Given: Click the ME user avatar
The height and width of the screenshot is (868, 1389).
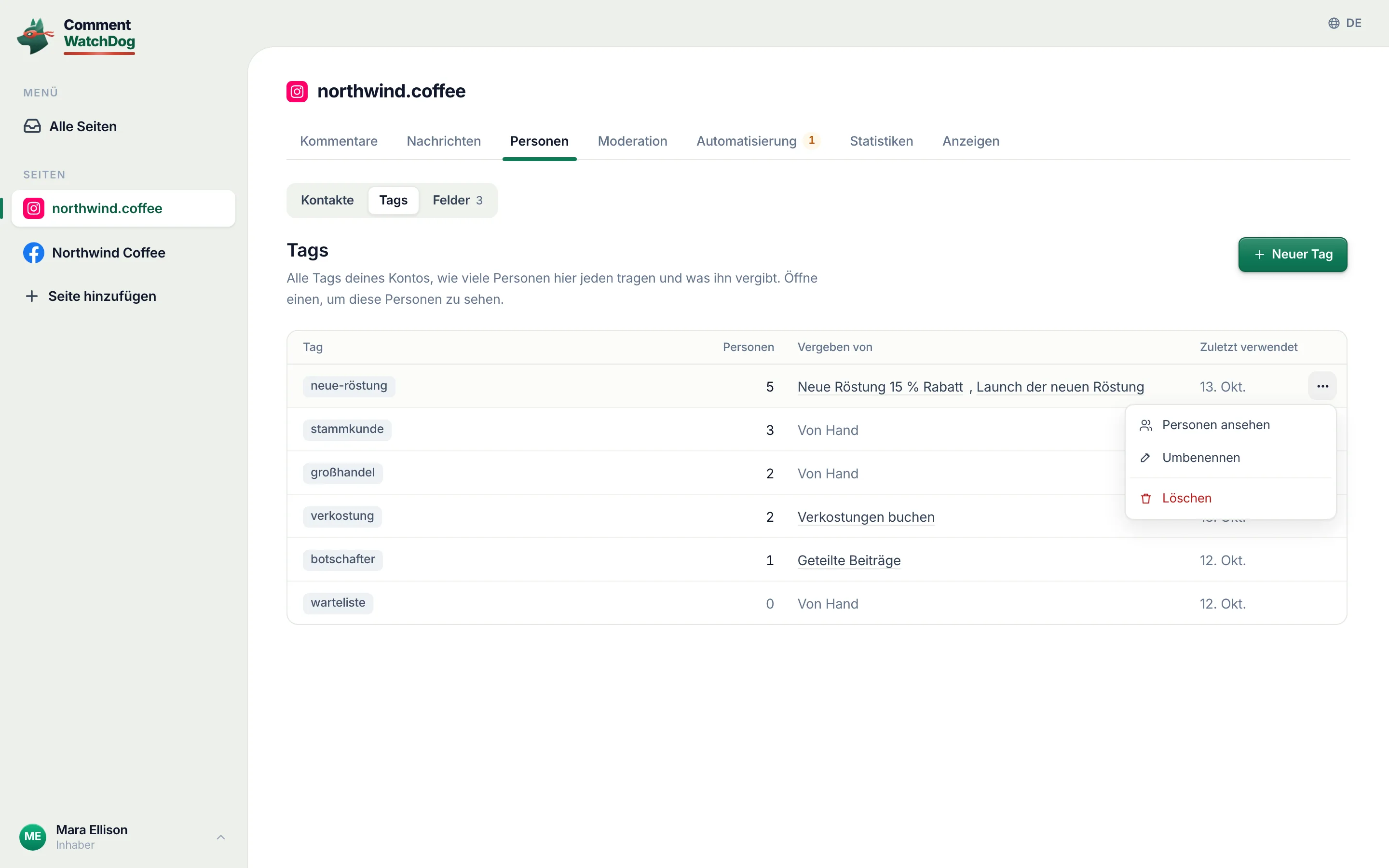Looking at the screenshot, I should [x=33, y=837].
